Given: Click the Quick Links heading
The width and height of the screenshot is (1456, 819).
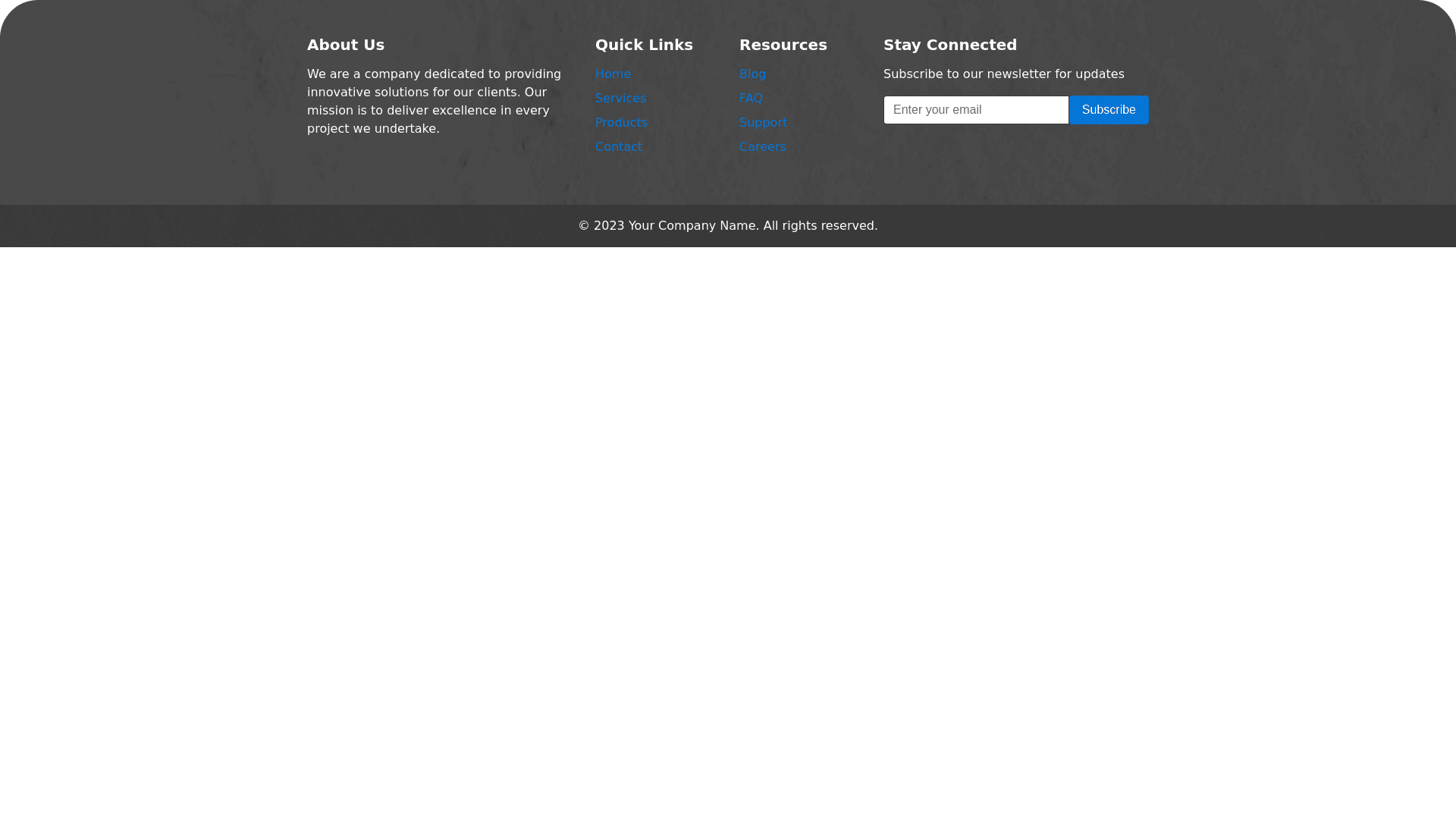Looking at the screenshot, I should tap(644, 45).
